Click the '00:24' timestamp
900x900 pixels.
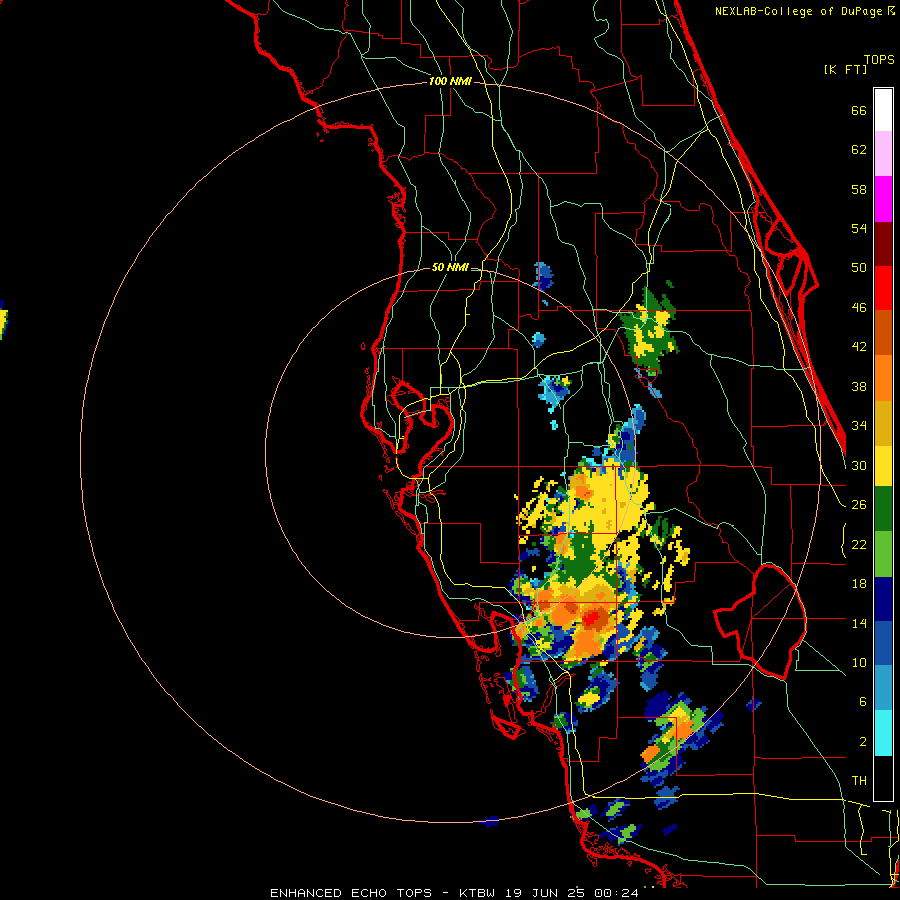(616, 893)
